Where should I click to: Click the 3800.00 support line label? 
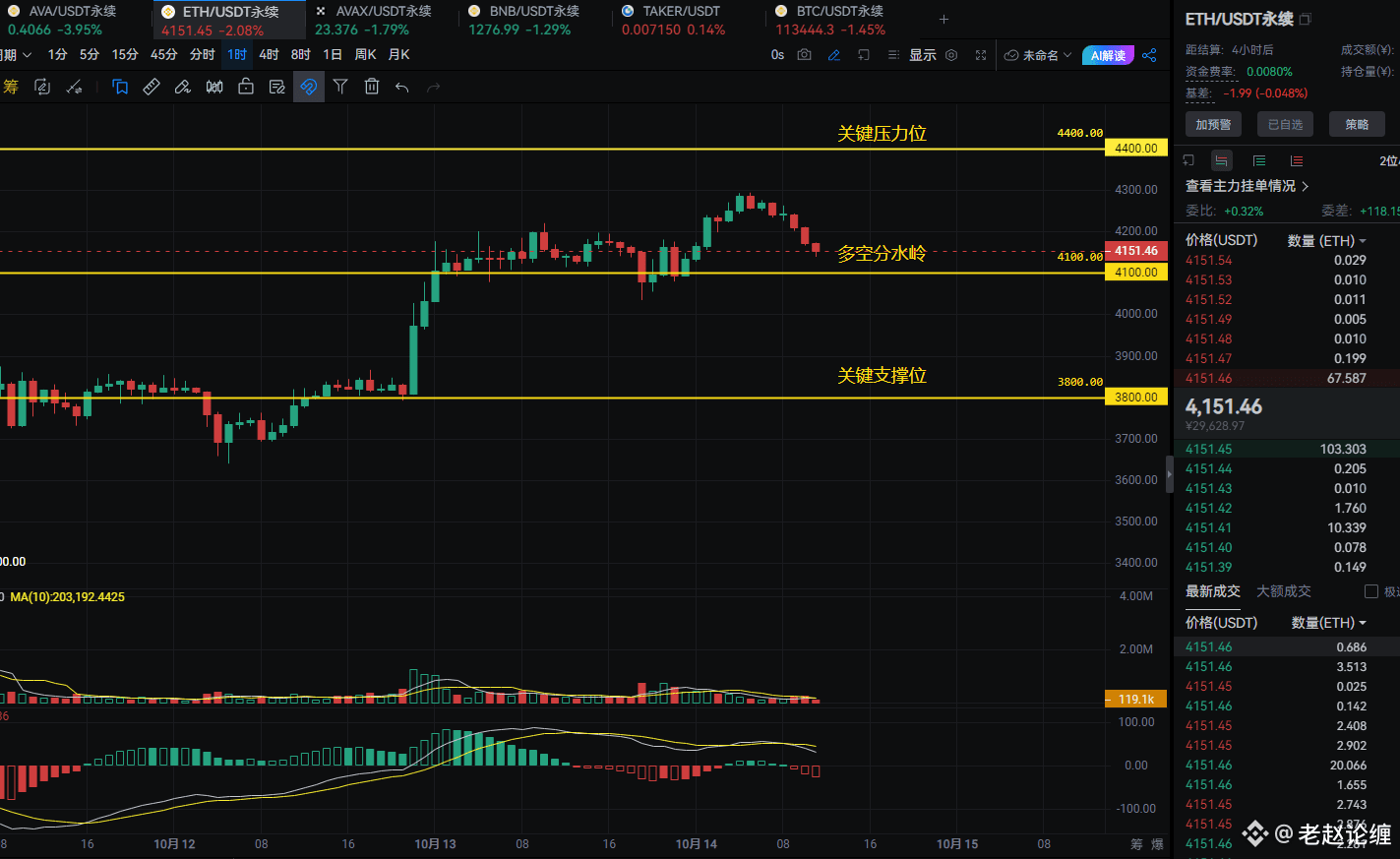(x=1135, y=398)
